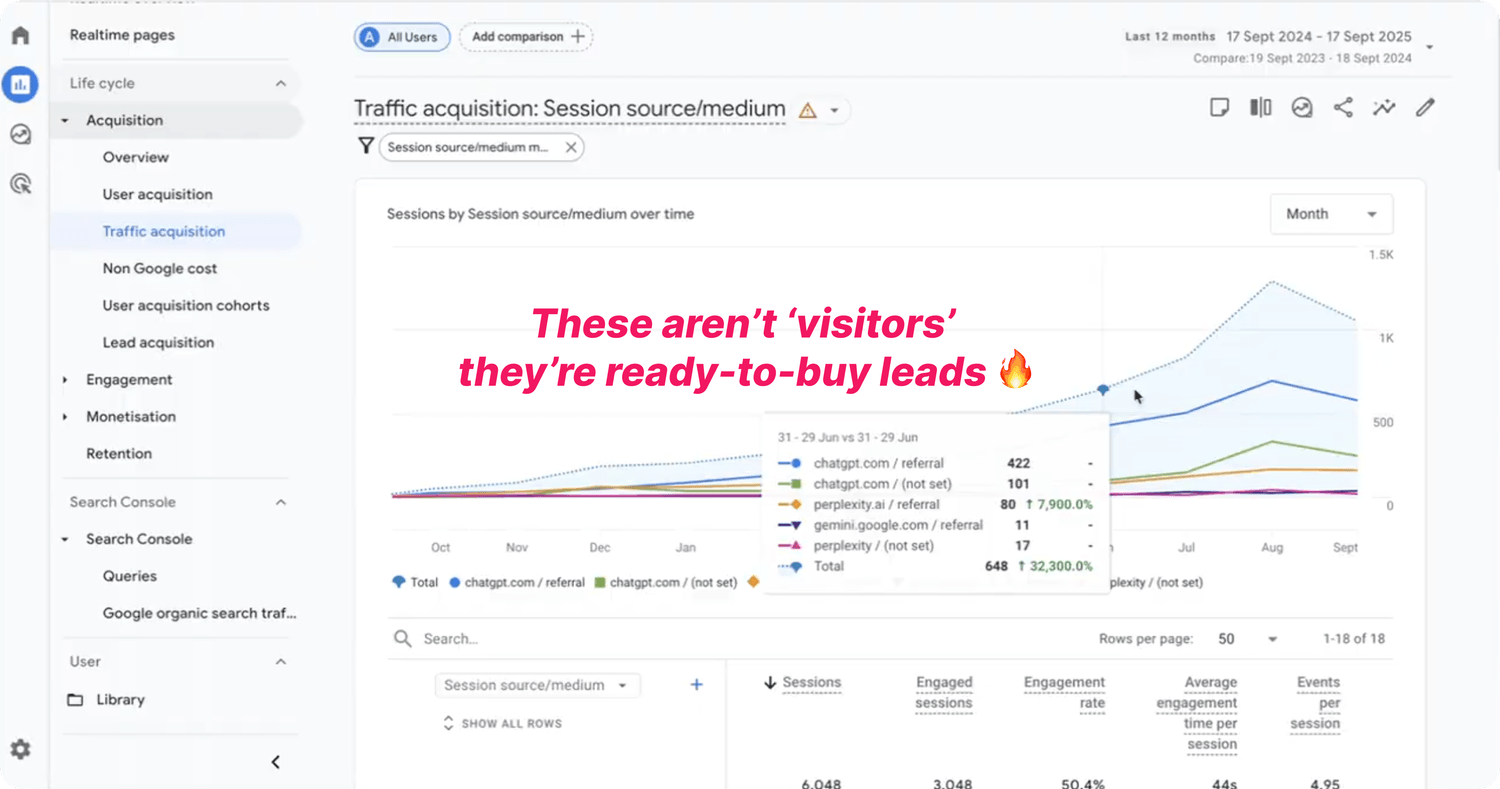The image size is (1500, 789).
Task: Open the Admin settings gear
Action: tap(20, 749)
